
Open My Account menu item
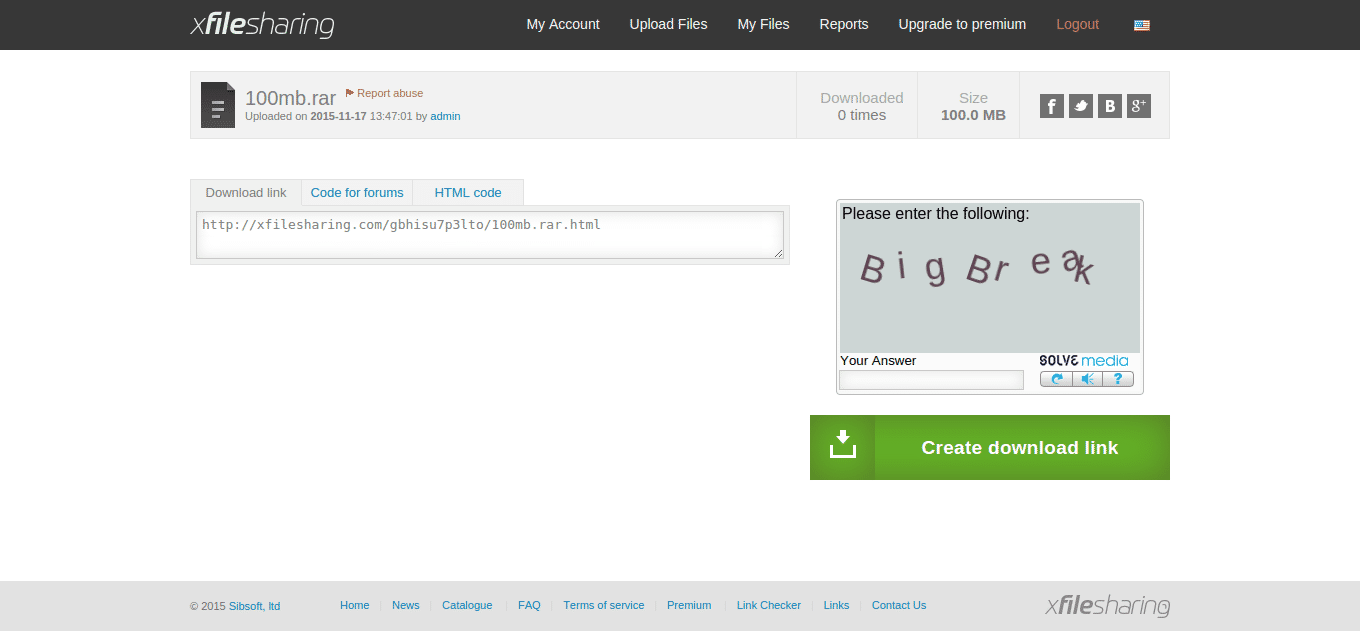tap(563, 24)
